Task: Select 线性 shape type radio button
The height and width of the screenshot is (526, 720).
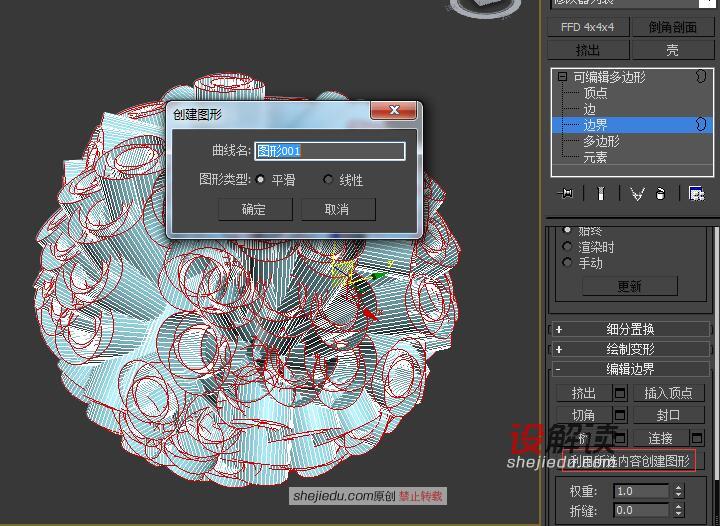Action: pyautogui.click(x=328, y=179)
